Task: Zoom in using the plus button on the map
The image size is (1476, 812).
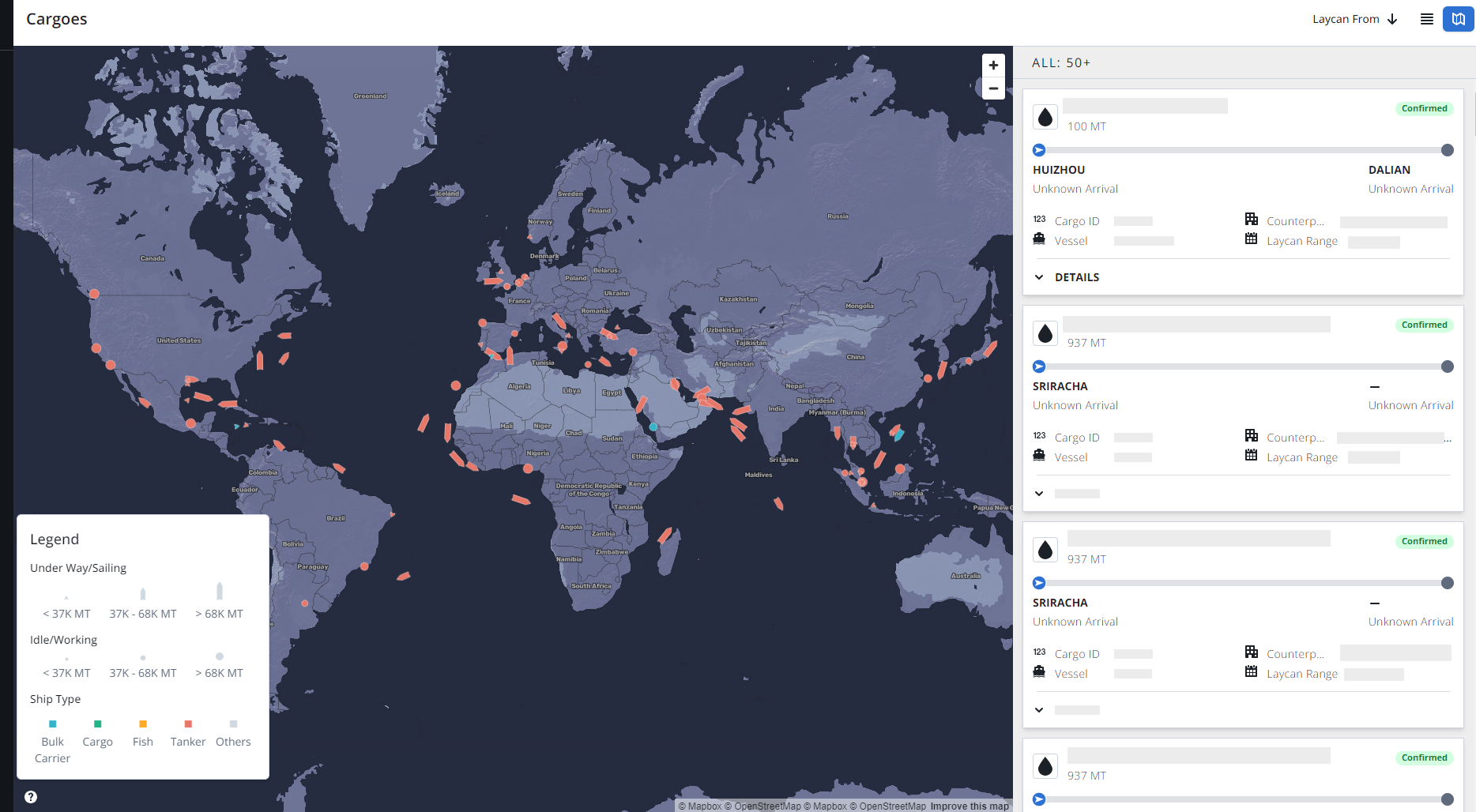Action: click(x=993, y=65)
